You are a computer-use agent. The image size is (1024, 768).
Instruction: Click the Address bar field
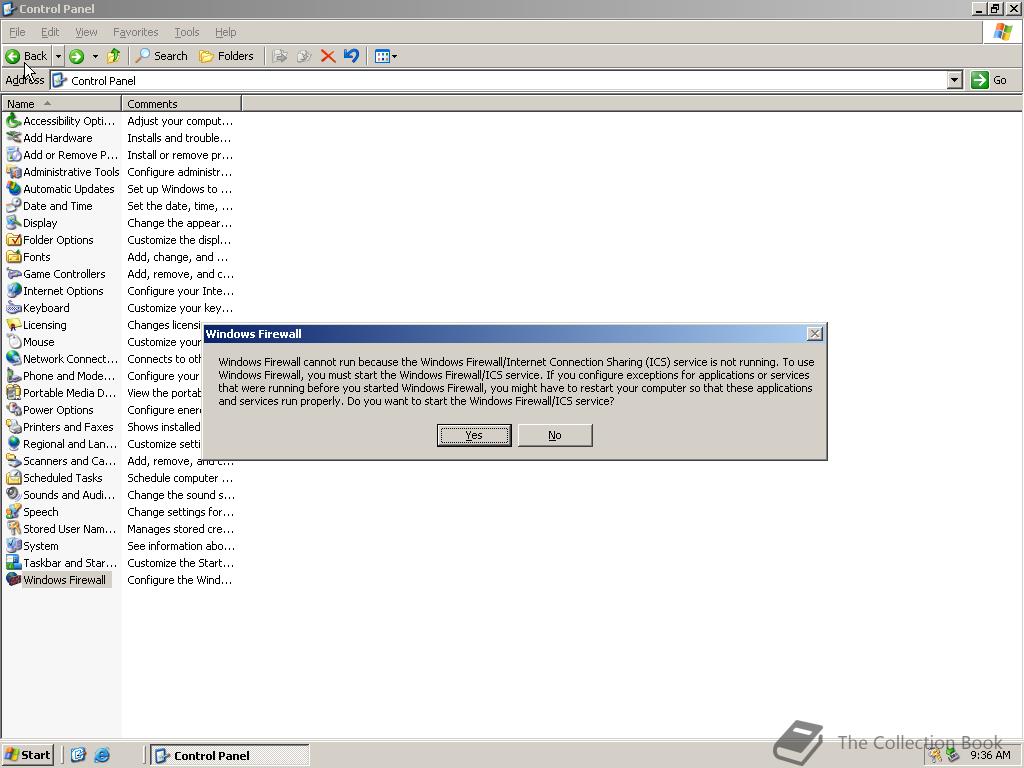pyautogui.click(x=500, y=80)
